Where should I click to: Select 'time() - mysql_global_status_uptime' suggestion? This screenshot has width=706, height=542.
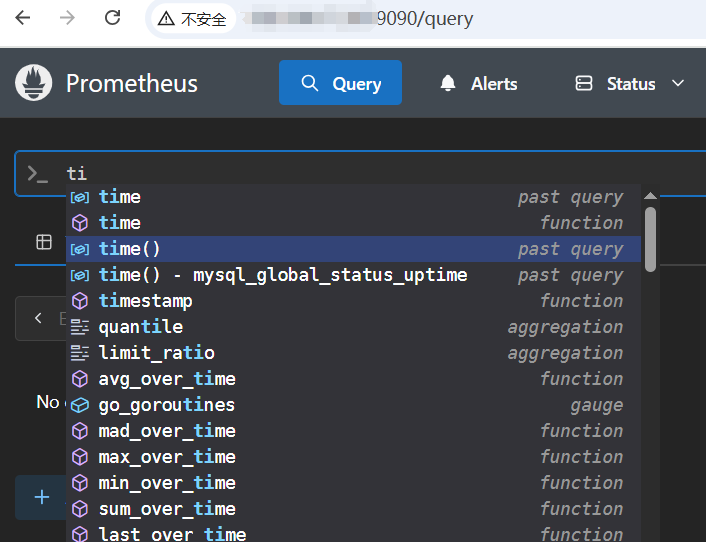click(x=353, y=275)
